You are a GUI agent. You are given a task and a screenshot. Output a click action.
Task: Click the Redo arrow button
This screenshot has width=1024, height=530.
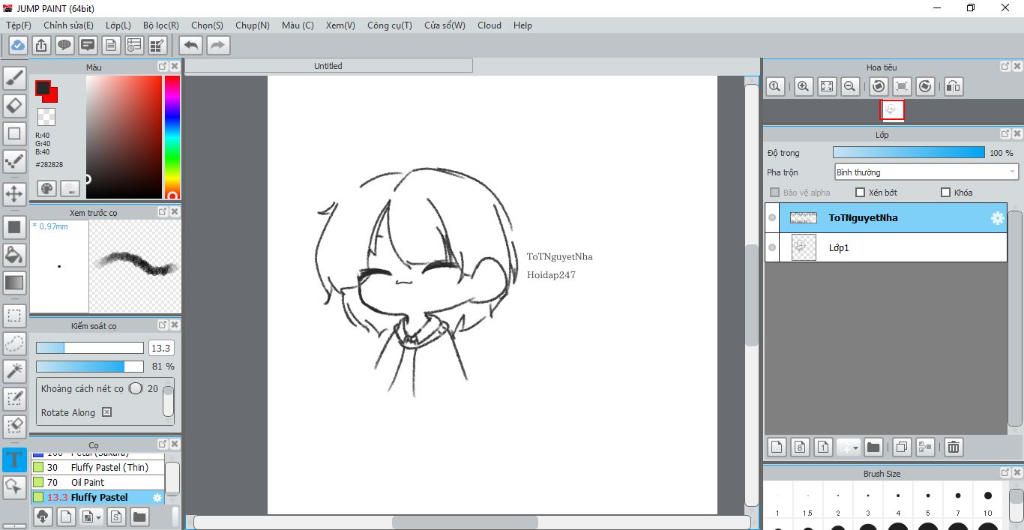218,45
